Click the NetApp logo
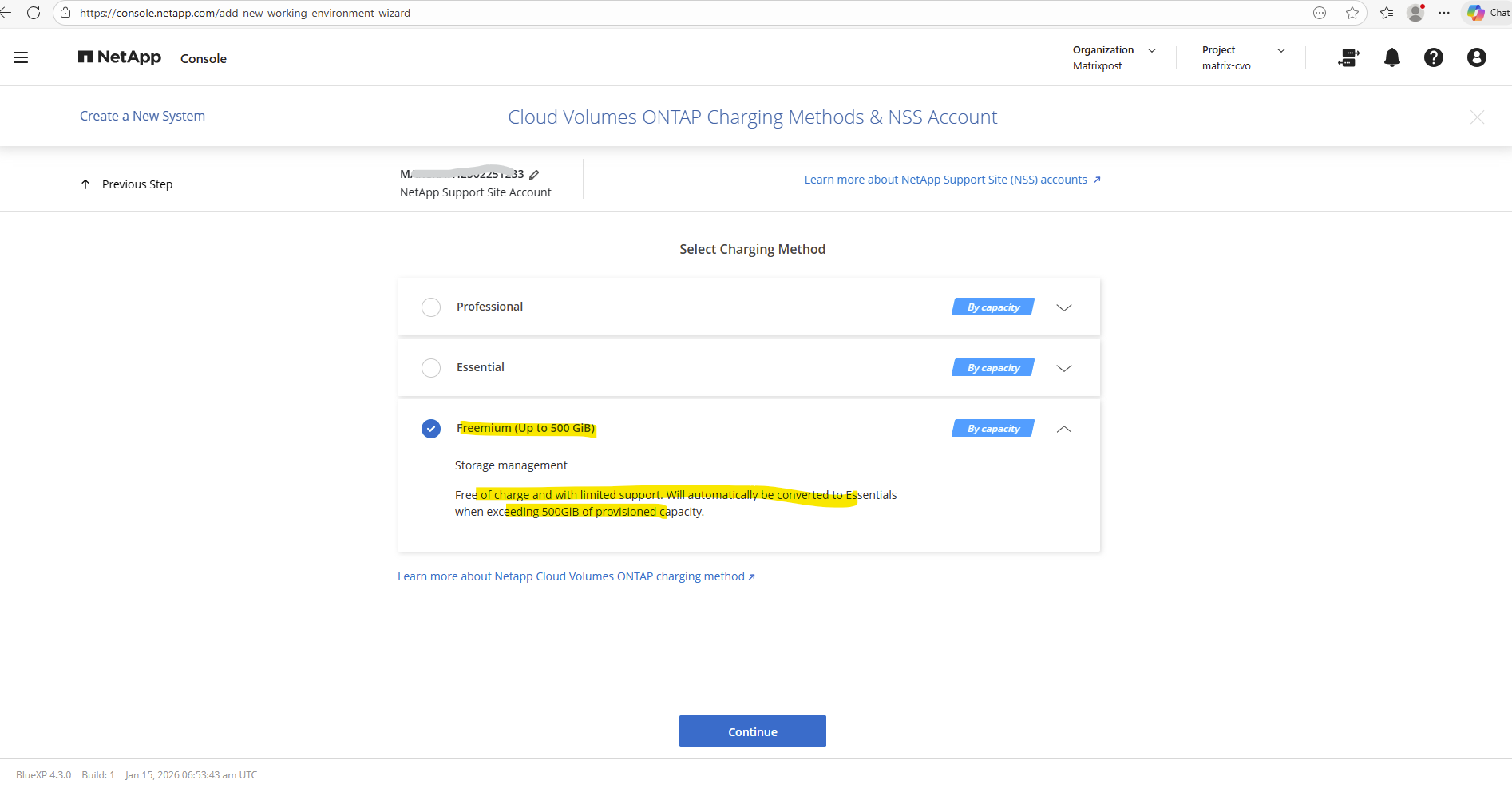 click(x=120, y=57)
